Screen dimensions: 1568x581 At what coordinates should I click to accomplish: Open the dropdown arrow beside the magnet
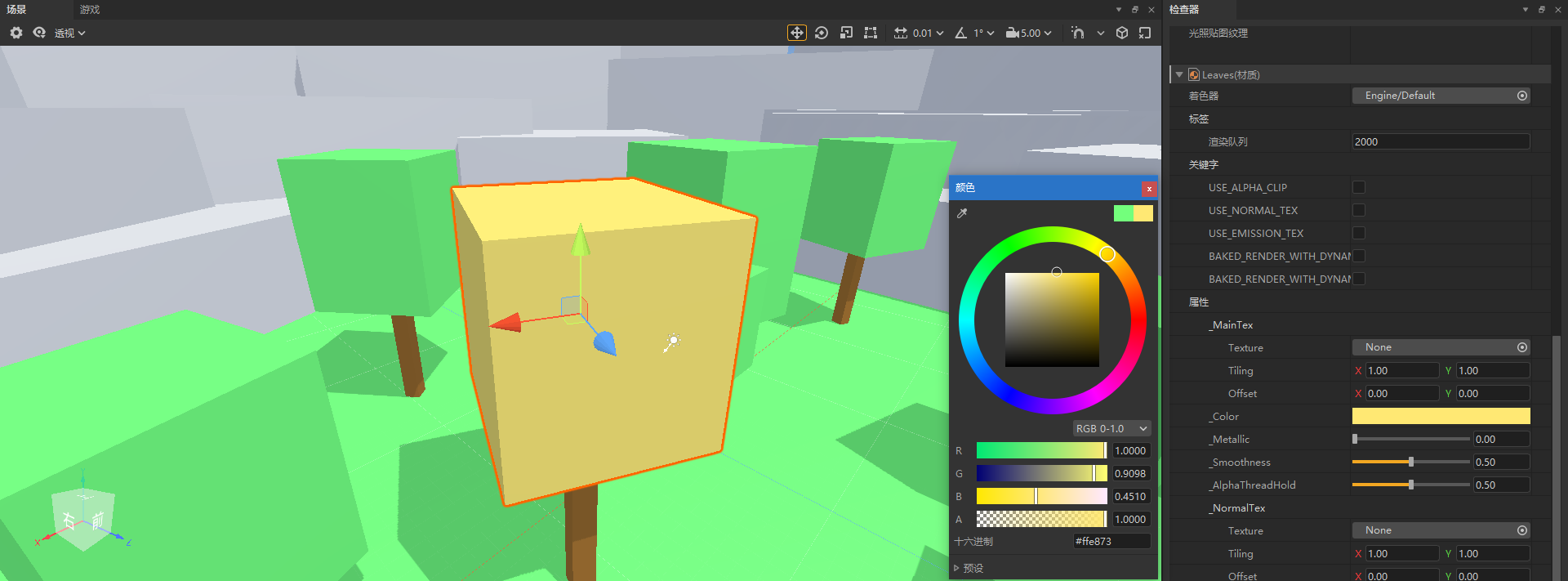(x=1100, y=33)
